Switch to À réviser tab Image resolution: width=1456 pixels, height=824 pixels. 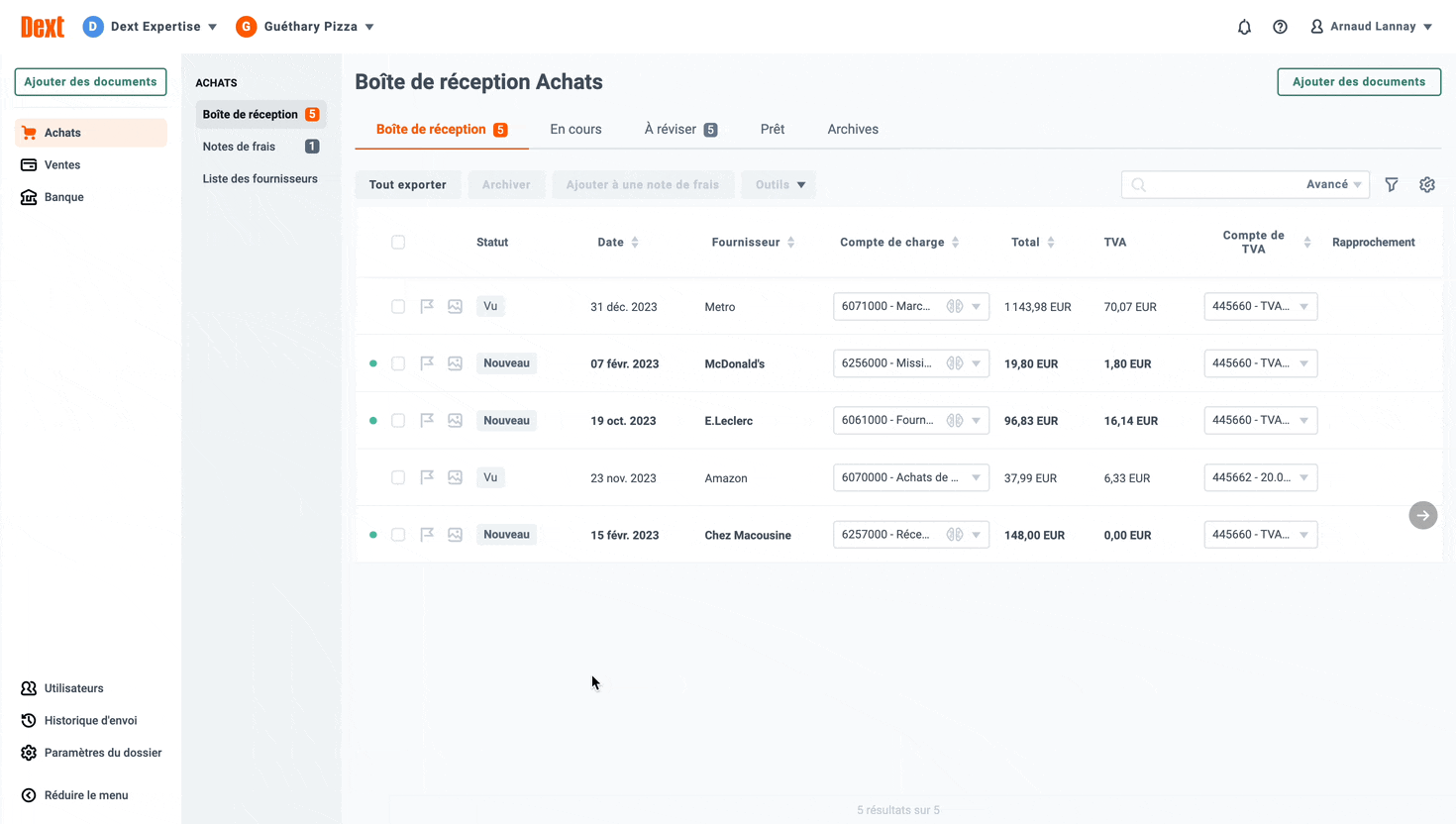[x=680, y=130]
